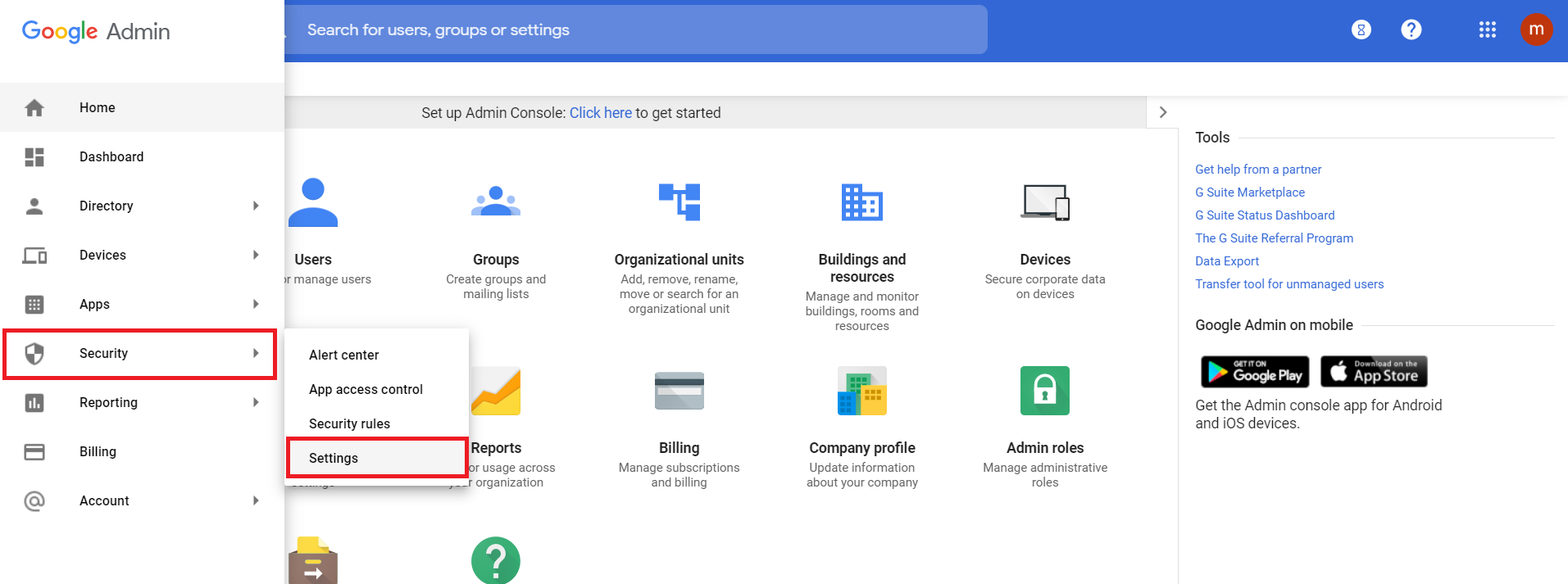Click the Directory person icon
Image resolution: width=1568 pixels, height=584 pixels.
(x=34, y=206)
